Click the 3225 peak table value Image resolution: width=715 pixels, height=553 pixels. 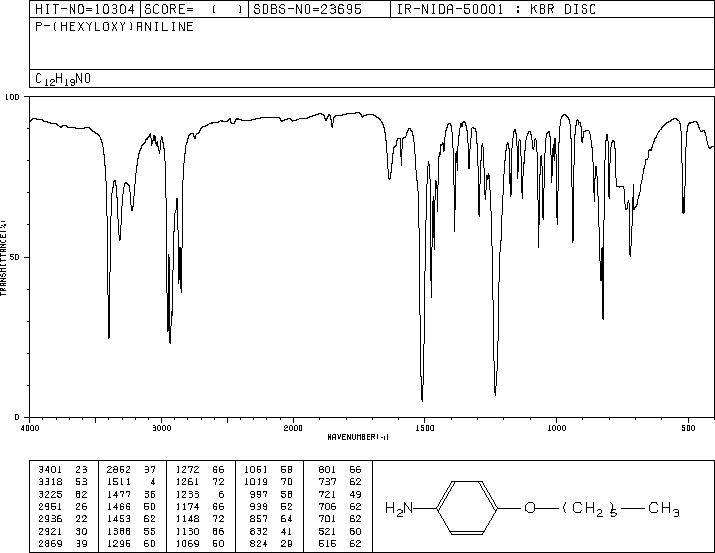pos(50,494)
